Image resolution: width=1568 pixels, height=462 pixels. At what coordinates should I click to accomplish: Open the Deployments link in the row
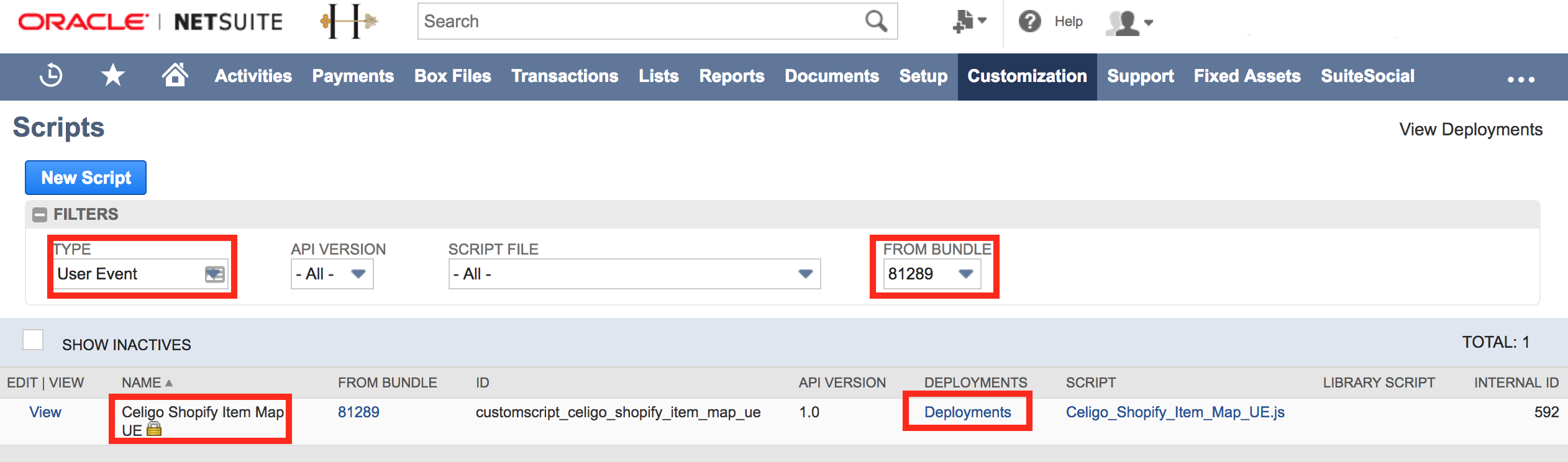(x=967, y=412)
